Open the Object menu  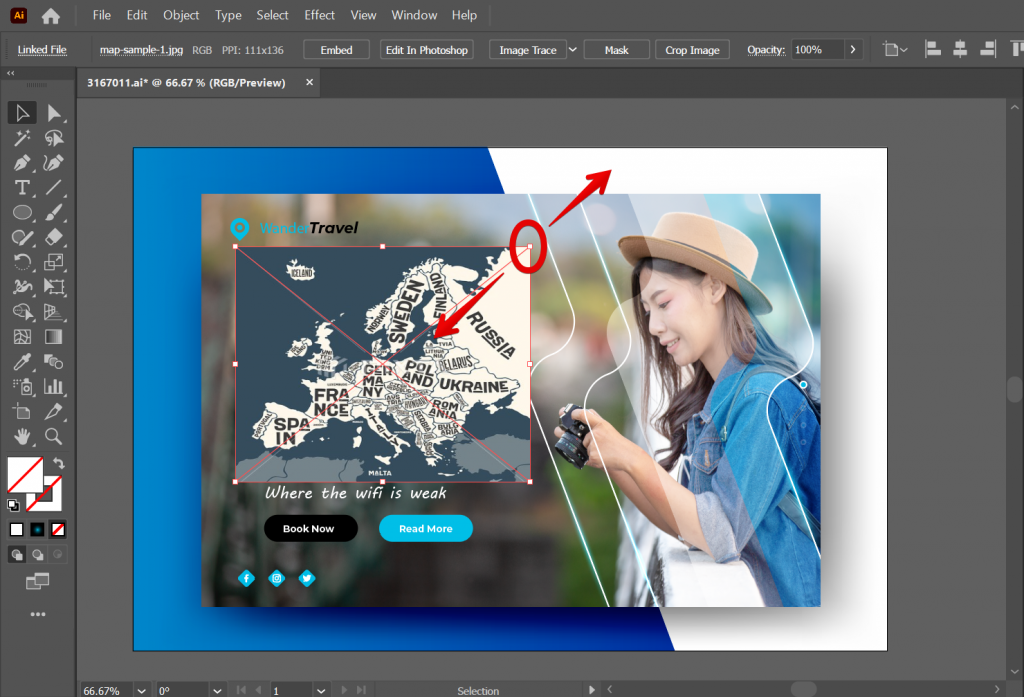pos(181,15)
